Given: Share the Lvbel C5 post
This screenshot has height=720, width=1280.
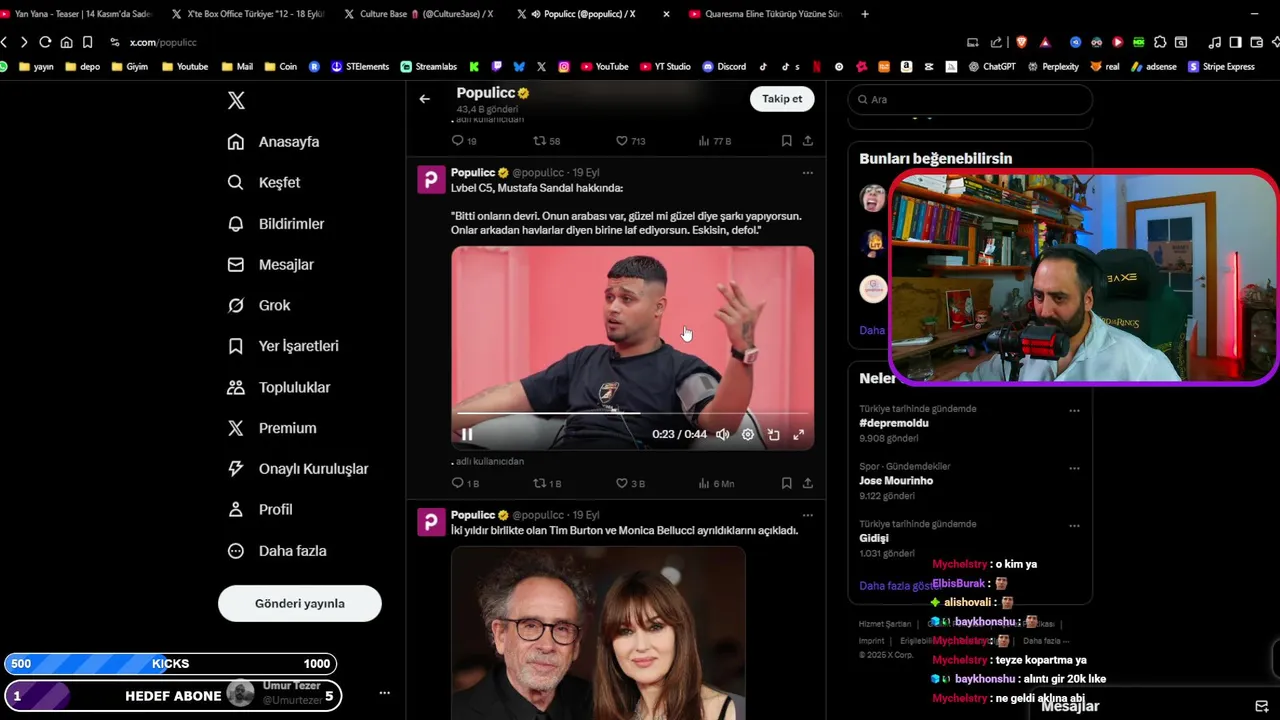Looking at the screenshot, I should click(x=808, y=483).
